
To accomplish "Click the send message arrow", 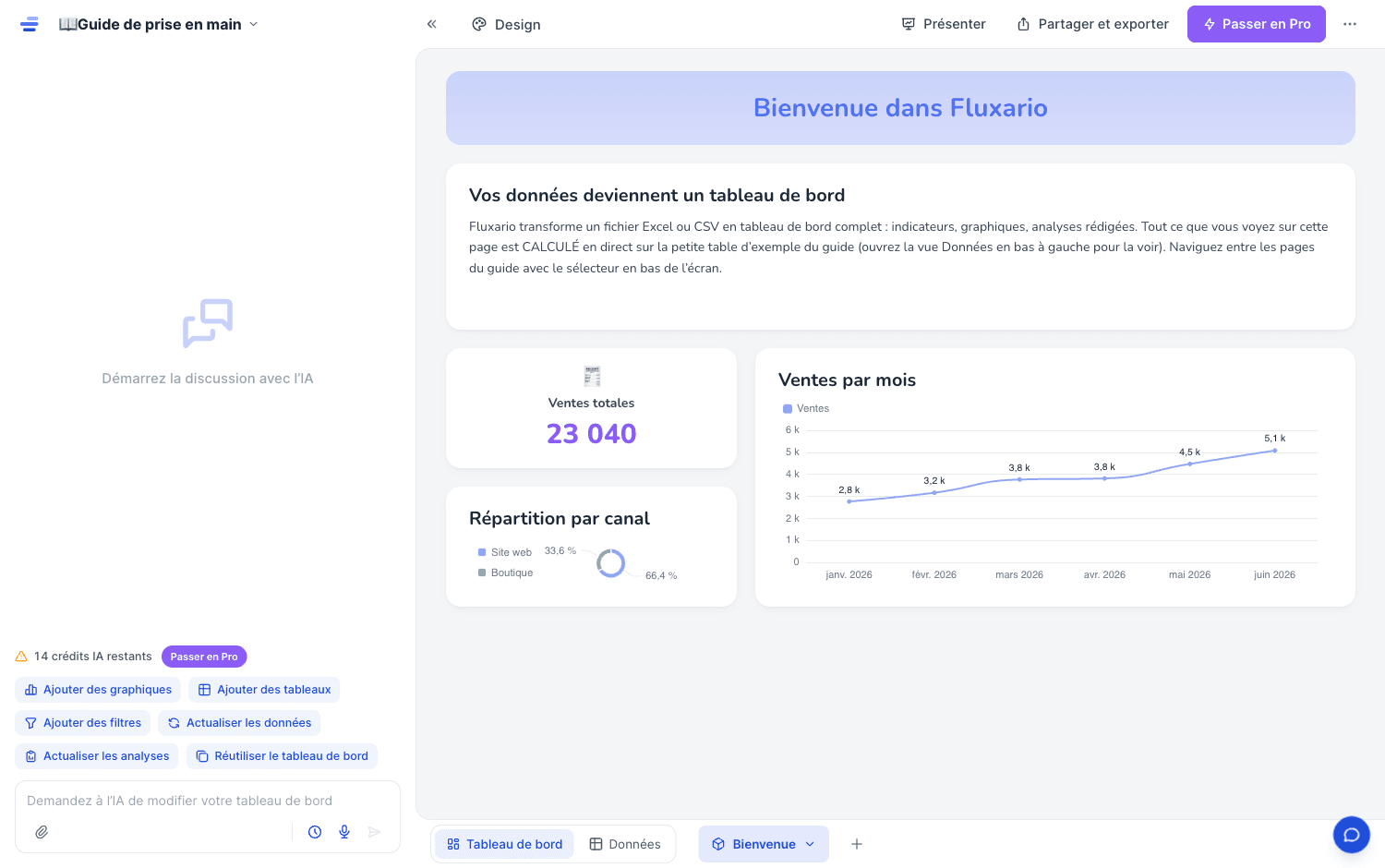I will pos(374,832).
